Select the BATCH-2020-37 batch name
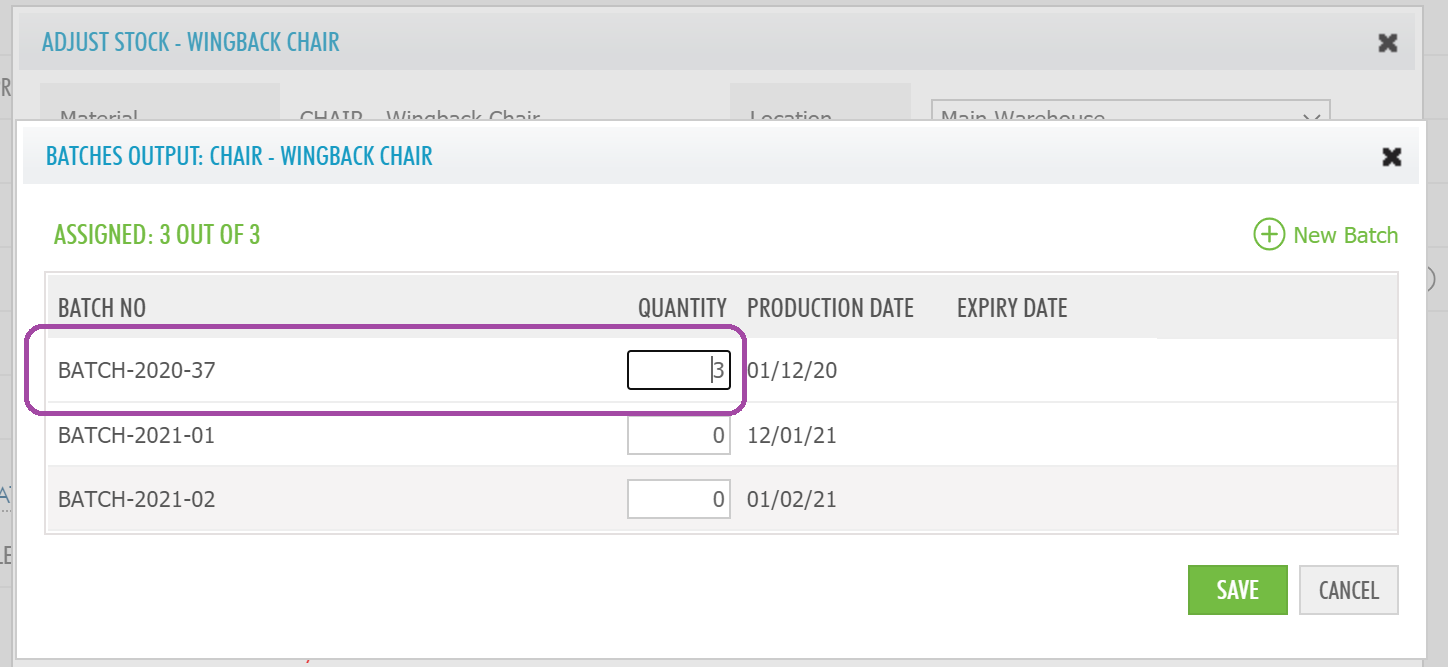Screen dimensions: 1448x667 136,371
